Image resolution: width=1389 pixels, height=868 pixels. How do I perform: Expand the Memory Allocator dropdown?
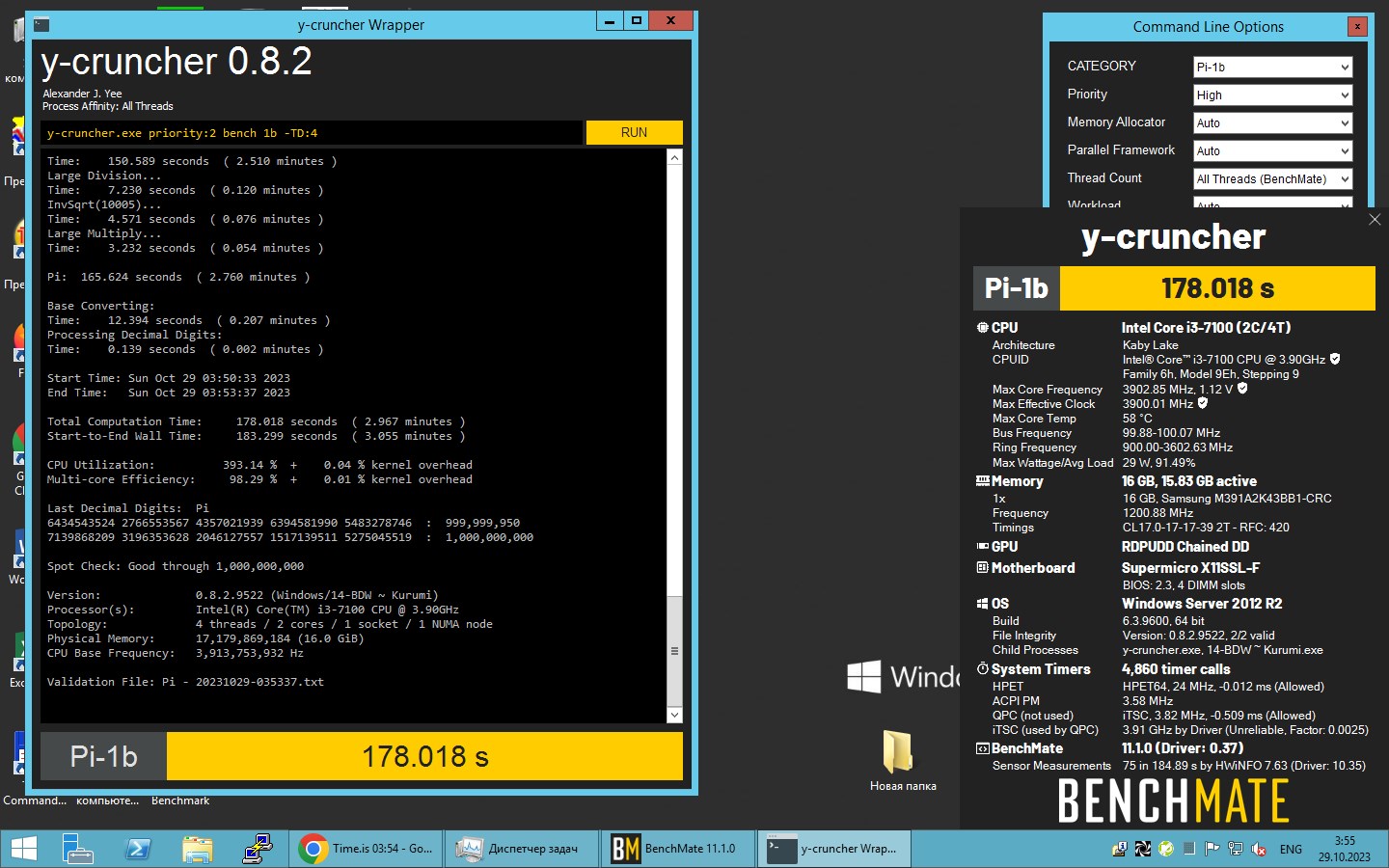tap(1273, 122)
